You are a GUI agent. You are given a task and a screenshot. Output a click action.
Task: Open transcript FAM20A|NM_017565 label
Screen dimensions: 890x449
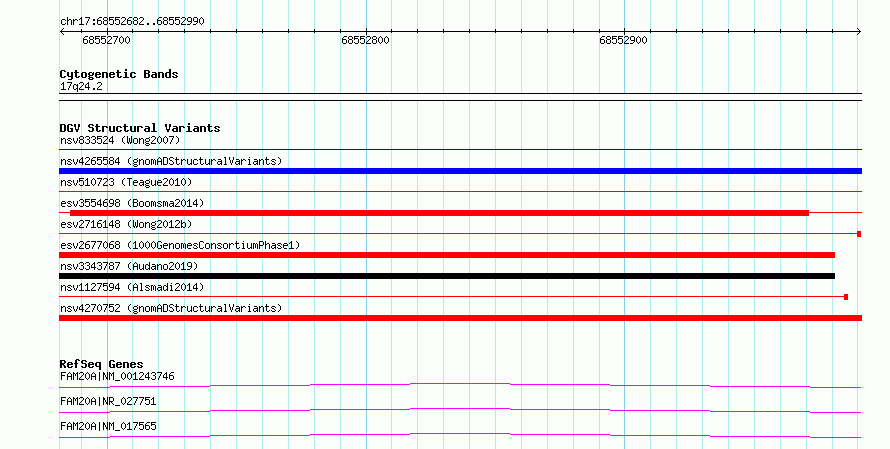click(x=108, y=426)
